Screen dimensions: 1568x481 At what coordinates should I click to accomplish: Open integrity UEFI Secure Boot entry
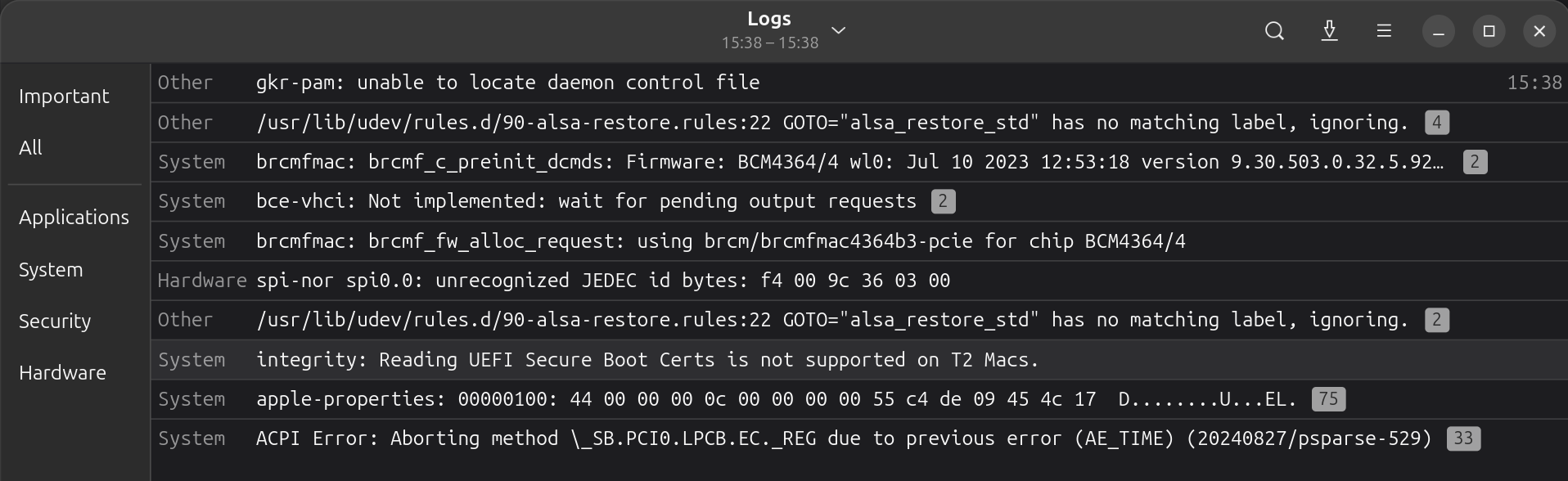647,360
